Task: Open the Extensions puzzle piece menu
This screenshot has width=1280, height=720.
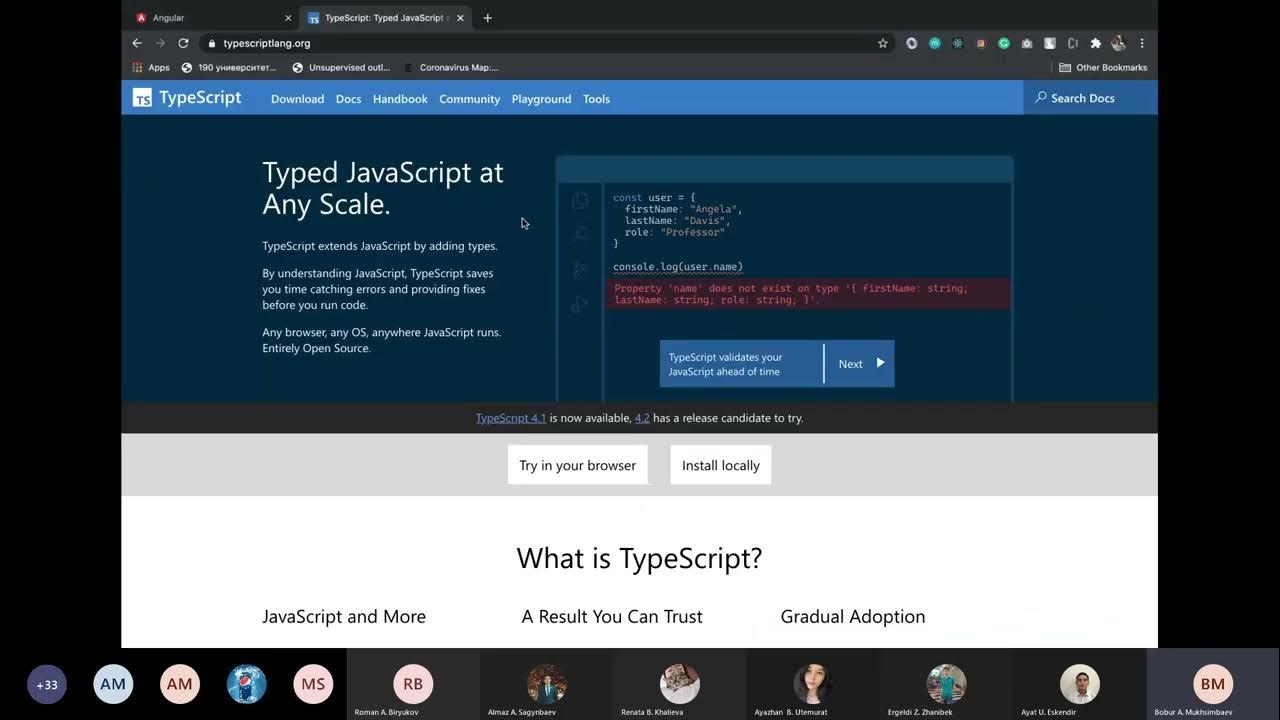Action: 1096,43
